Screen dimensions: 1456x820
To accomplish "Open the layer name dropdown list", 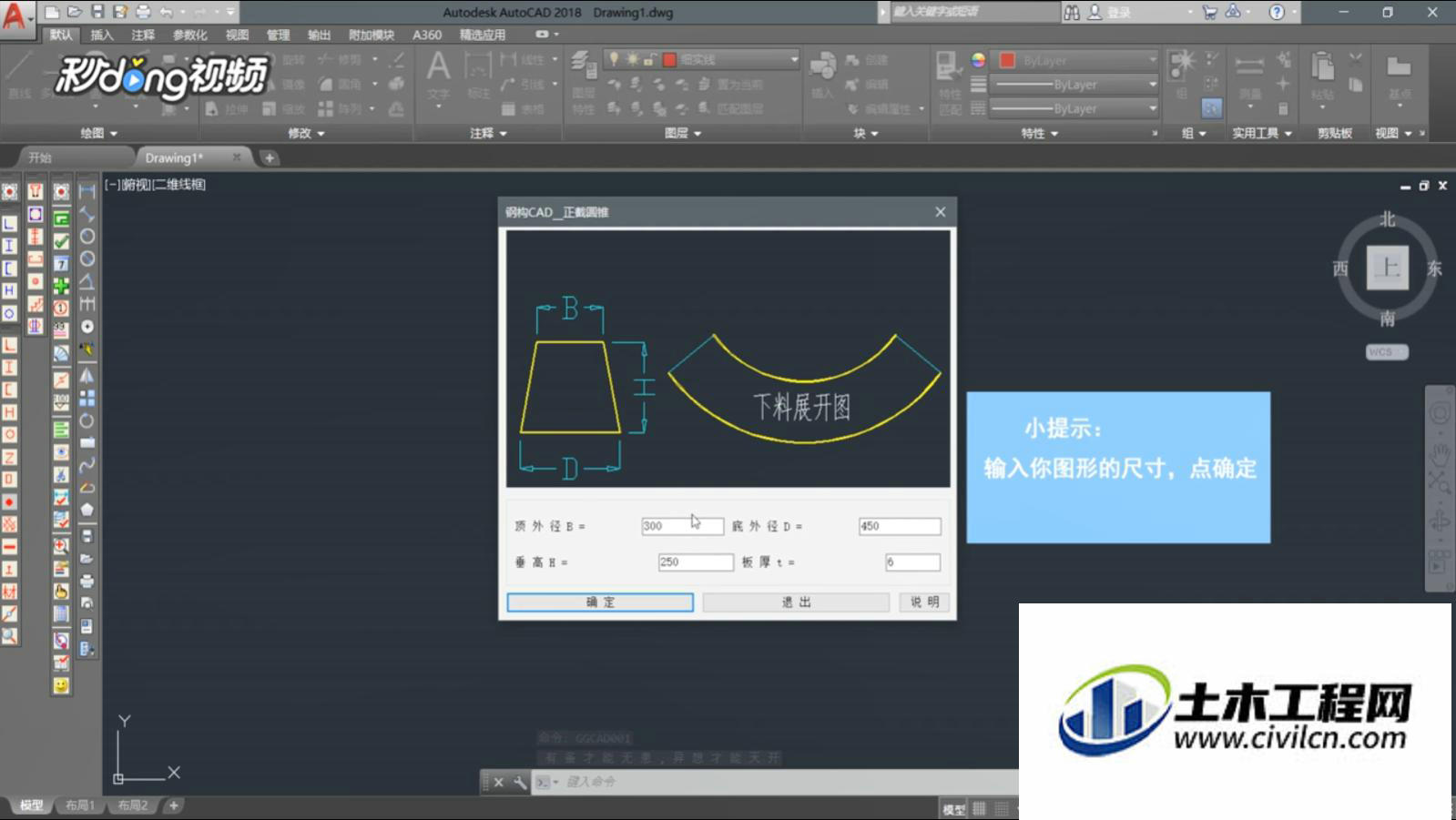I will click(793, 59).
